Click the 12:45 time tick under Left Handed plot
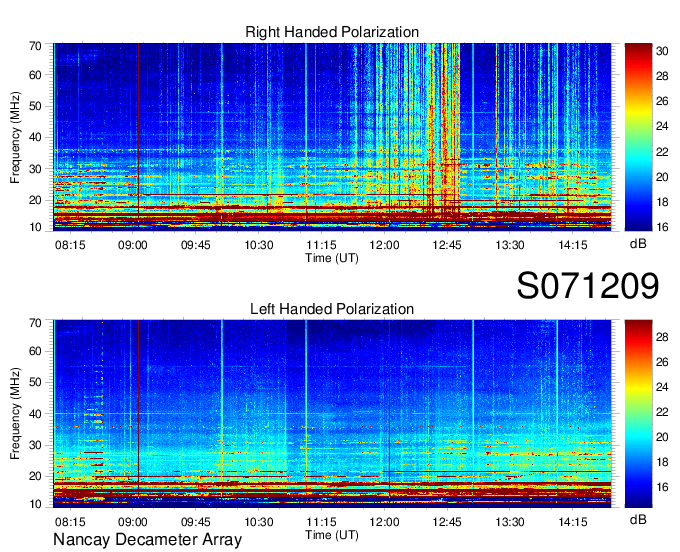This screenshot has height=552, width=680. [447, 521]
